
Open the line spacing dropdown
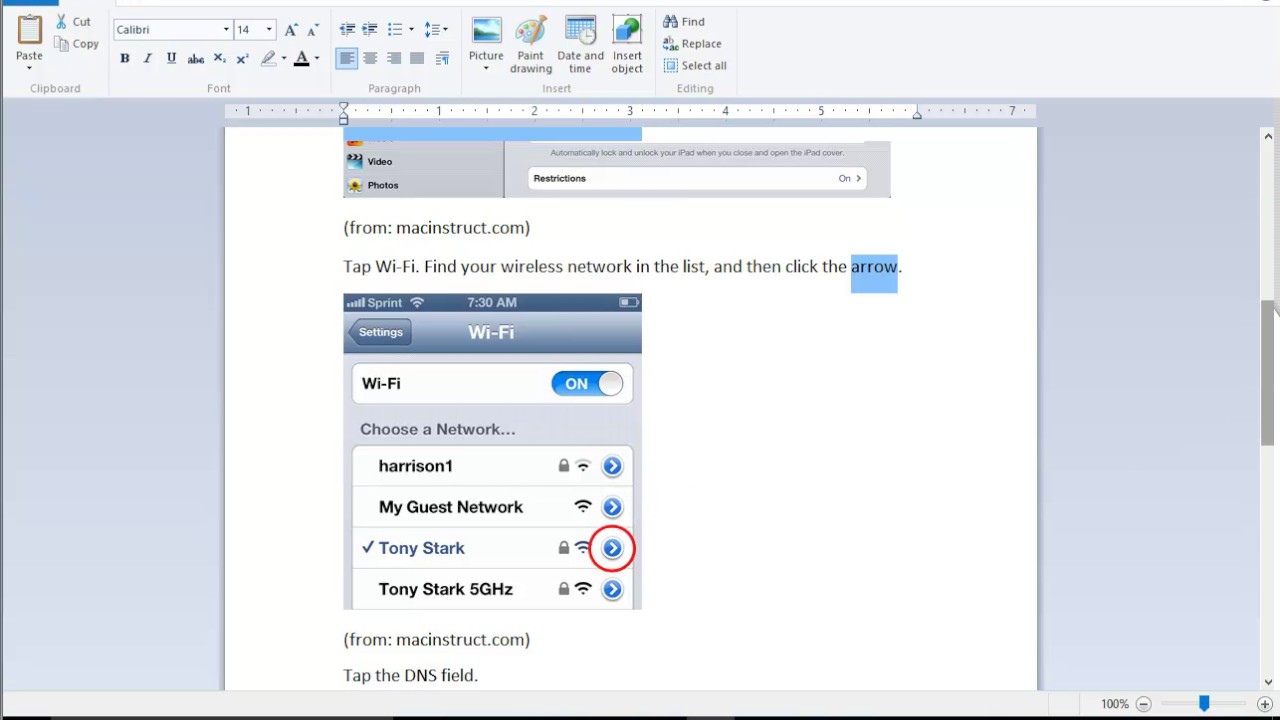point(436,30)
